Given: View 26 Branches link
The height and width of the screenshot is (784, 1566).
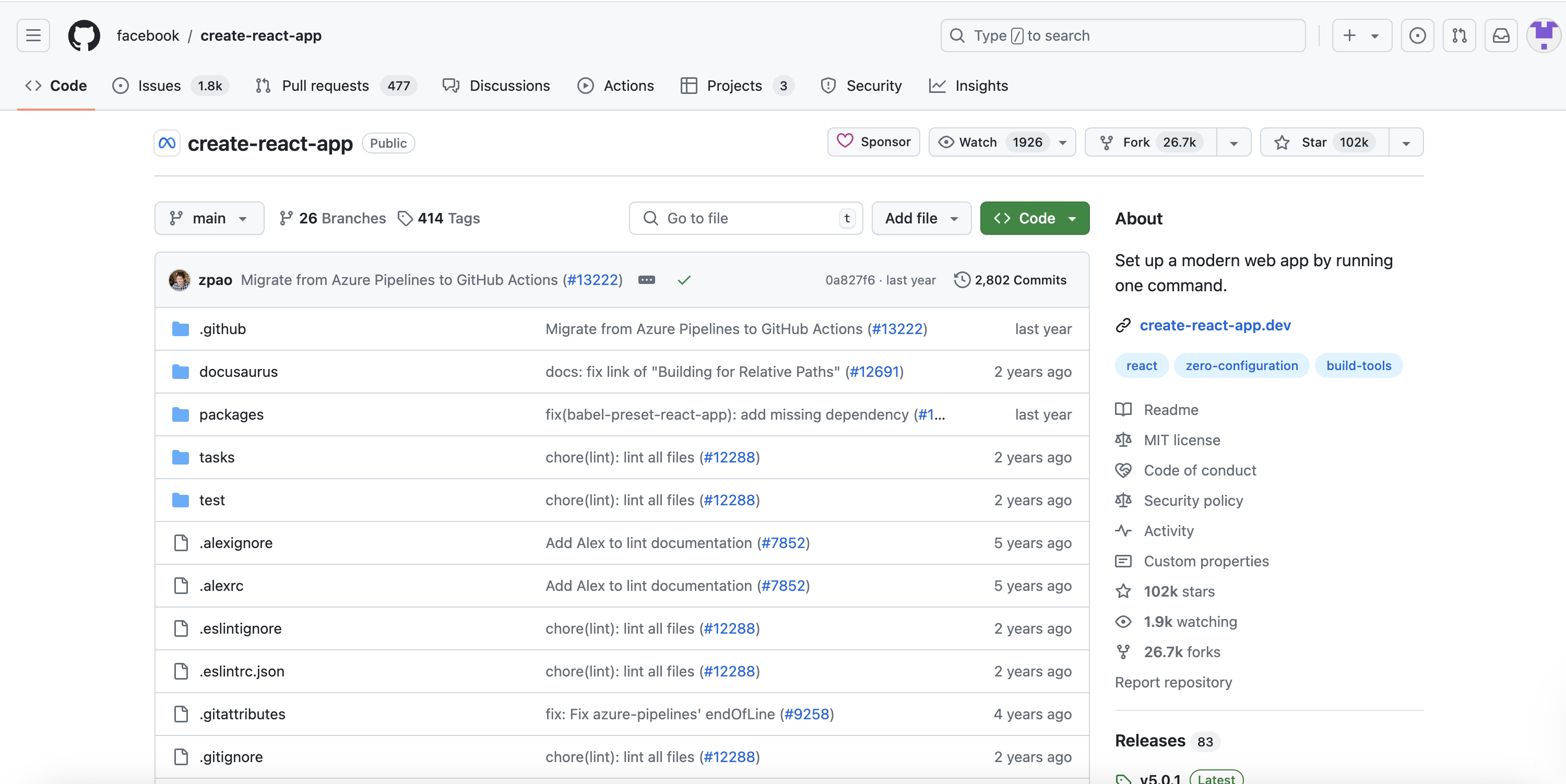Looking at the screenshot, I should coord(333,218).
